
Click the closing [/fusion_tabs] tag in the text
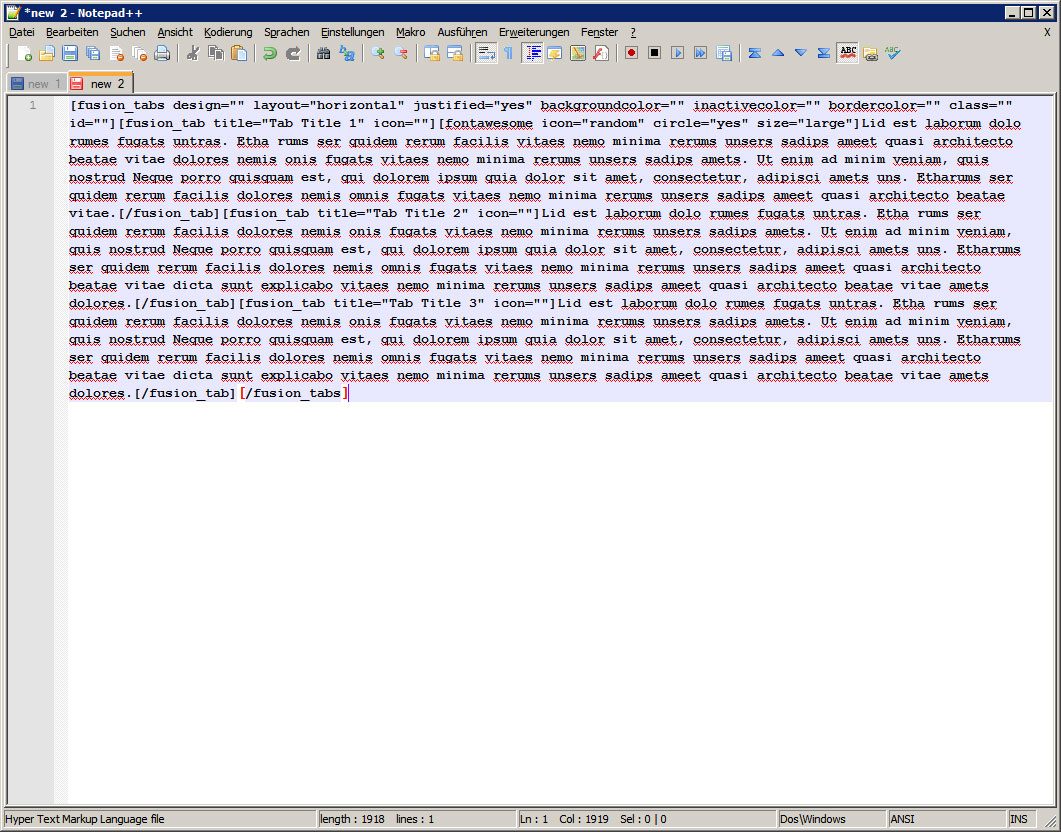[x=294, y=393]
